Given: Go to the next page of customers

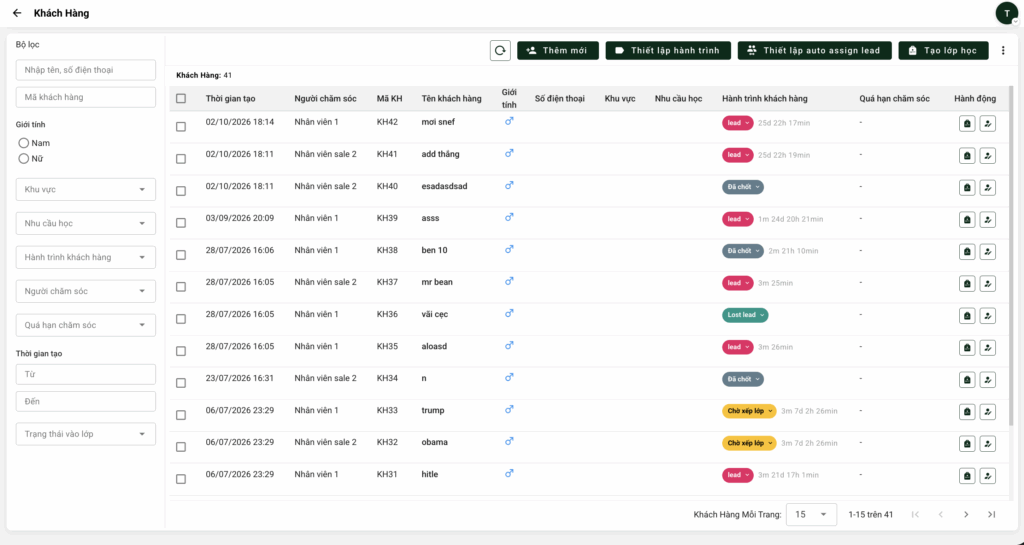Looking at the screenshot, I should pos(966,514).
